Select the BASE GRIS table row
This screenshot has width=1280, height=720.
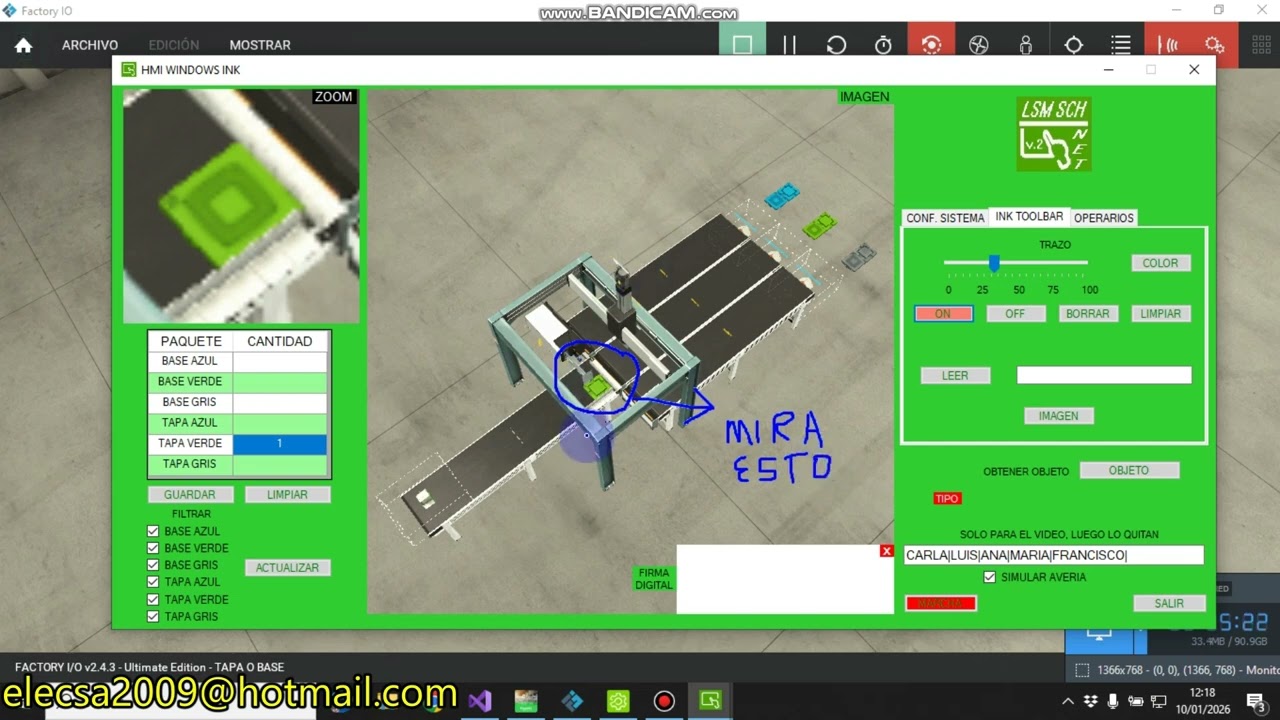[x=238, y=402]
